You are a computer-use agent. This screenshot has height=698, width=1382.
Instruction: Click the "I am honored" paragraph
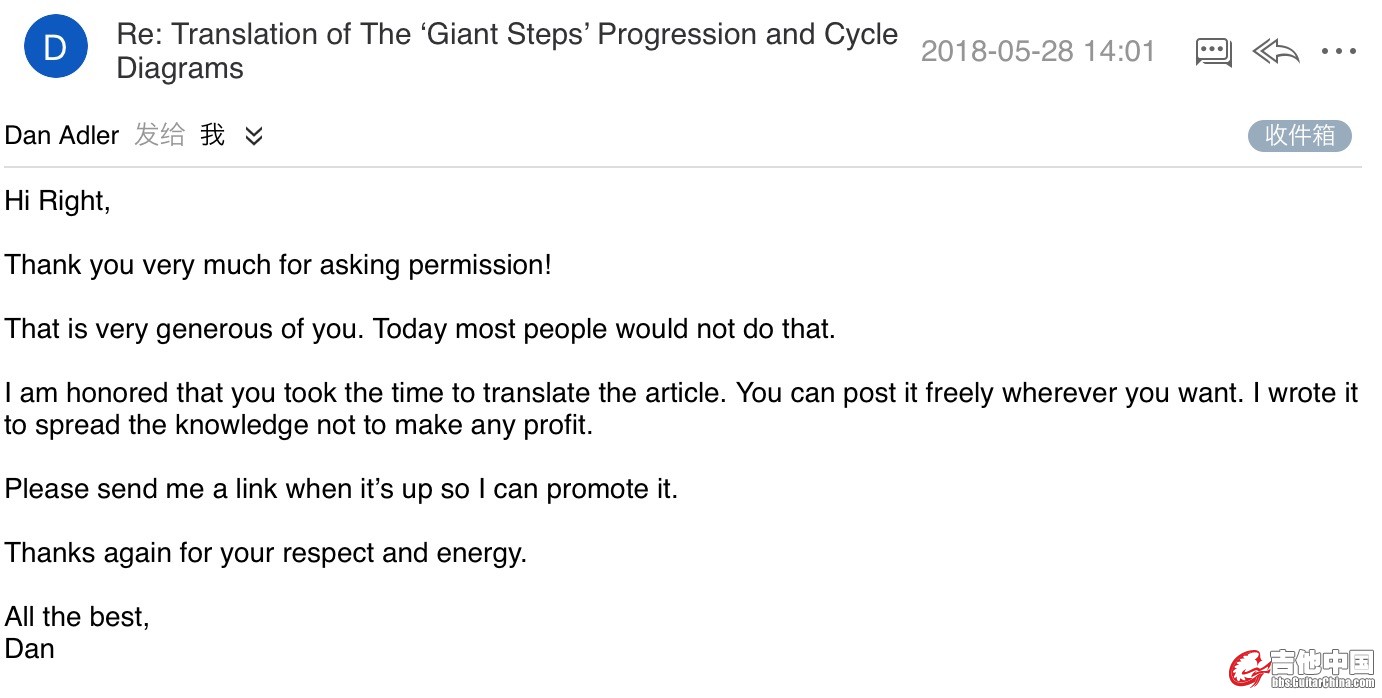click(681, 409)
